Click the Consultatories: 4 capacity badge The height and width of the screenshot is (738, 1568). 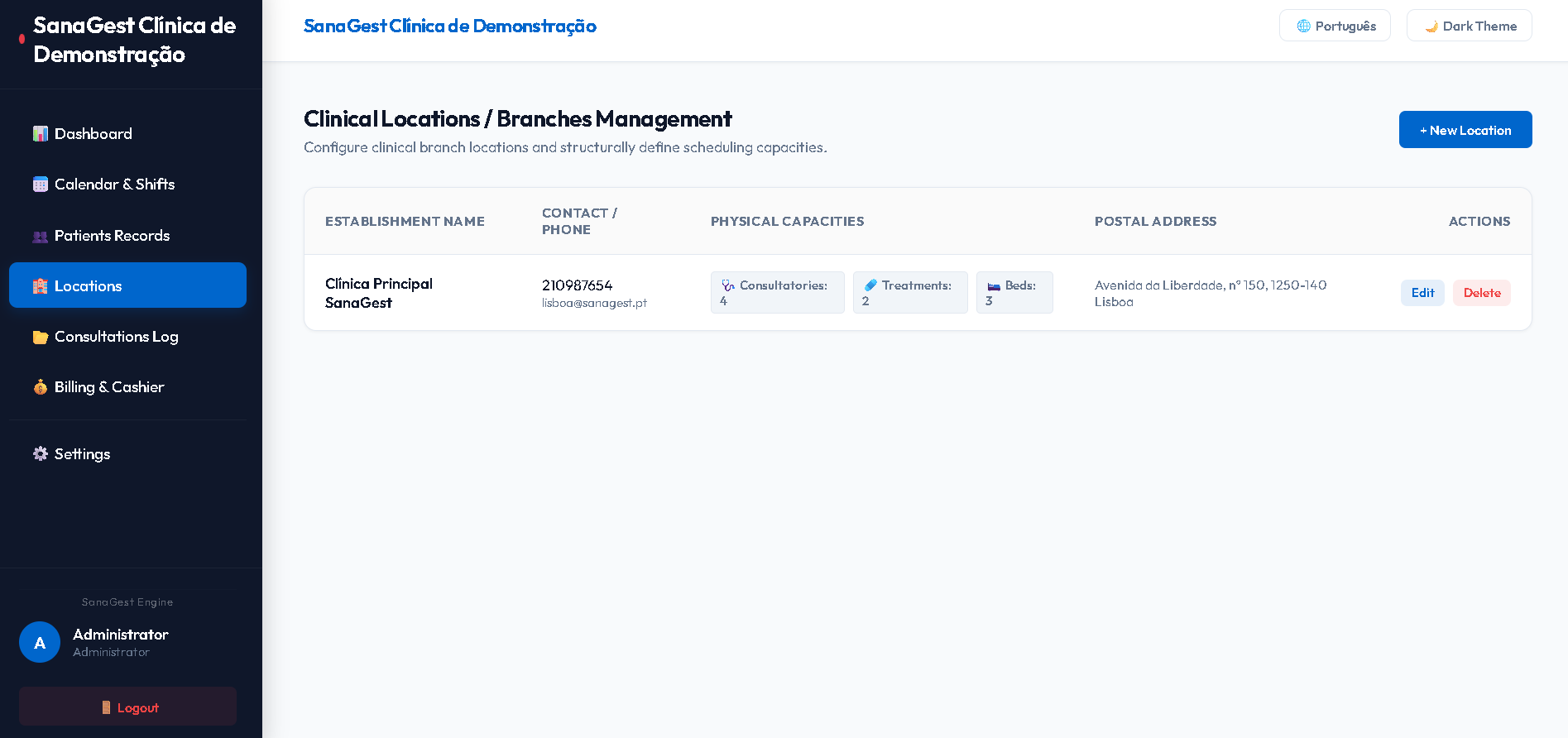pos(777,293)
